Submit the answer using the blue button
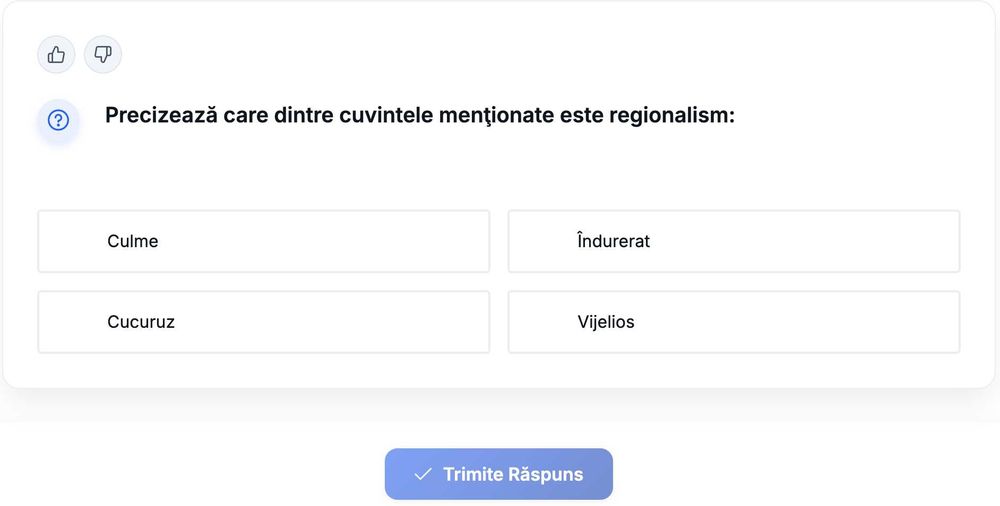The width and height of the screenshot is (1000, 506). (498, 474)
